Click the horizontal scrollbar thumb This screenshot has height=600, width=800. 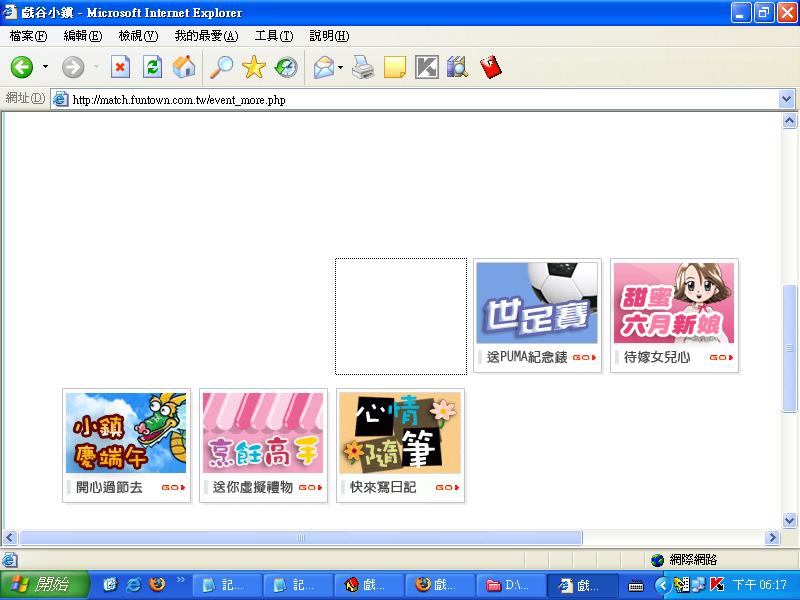[301, 537]
